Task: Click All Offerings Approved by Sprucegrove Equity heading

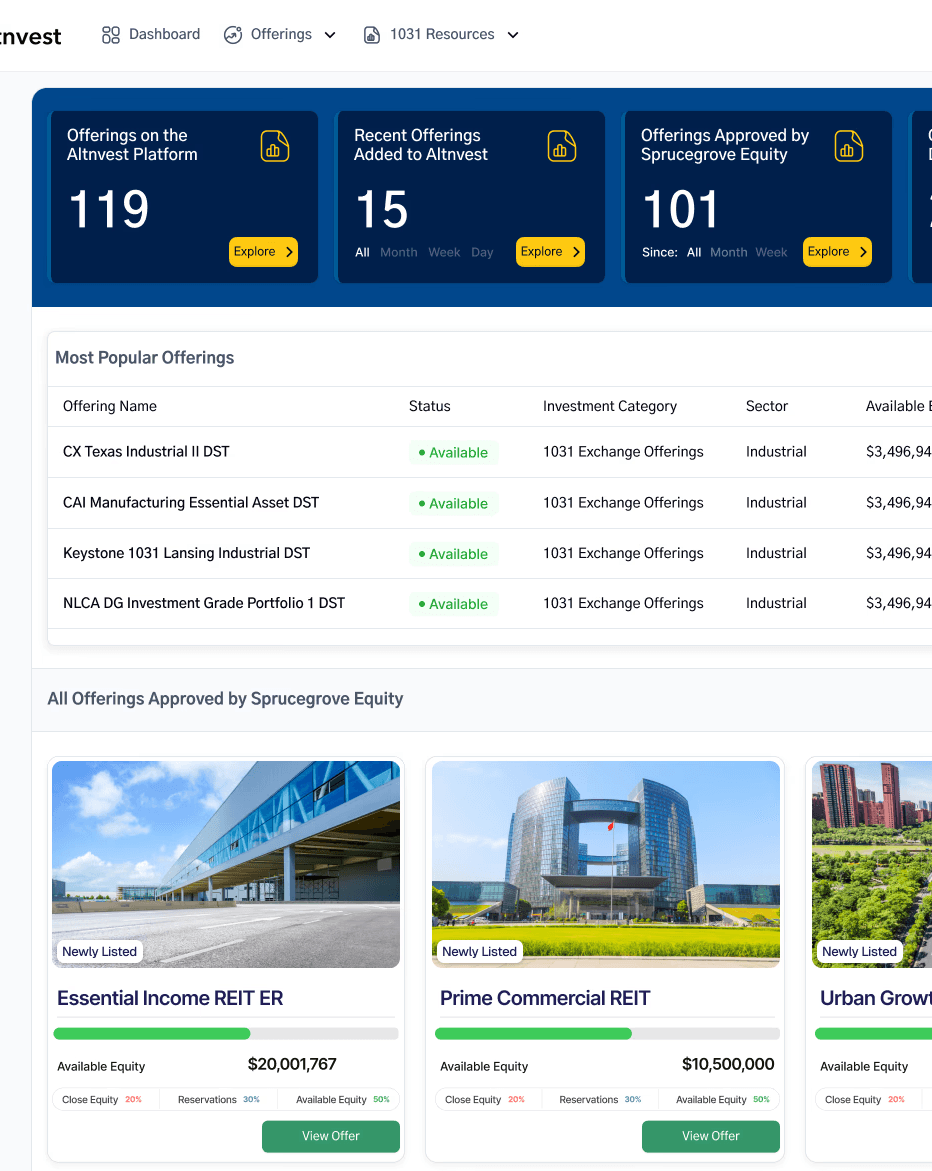Action: pos(226,699)
